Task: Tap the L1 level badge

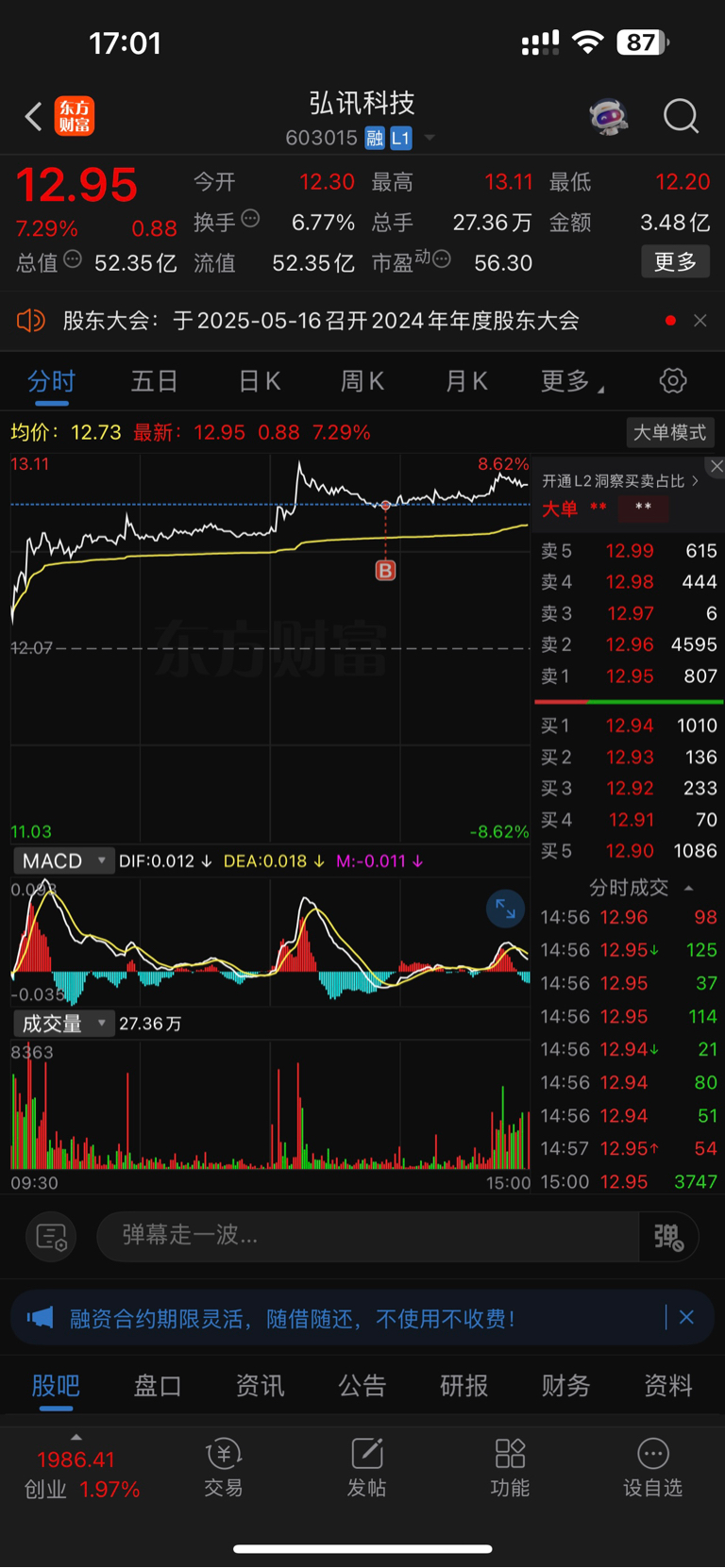Action: point(401,139)
